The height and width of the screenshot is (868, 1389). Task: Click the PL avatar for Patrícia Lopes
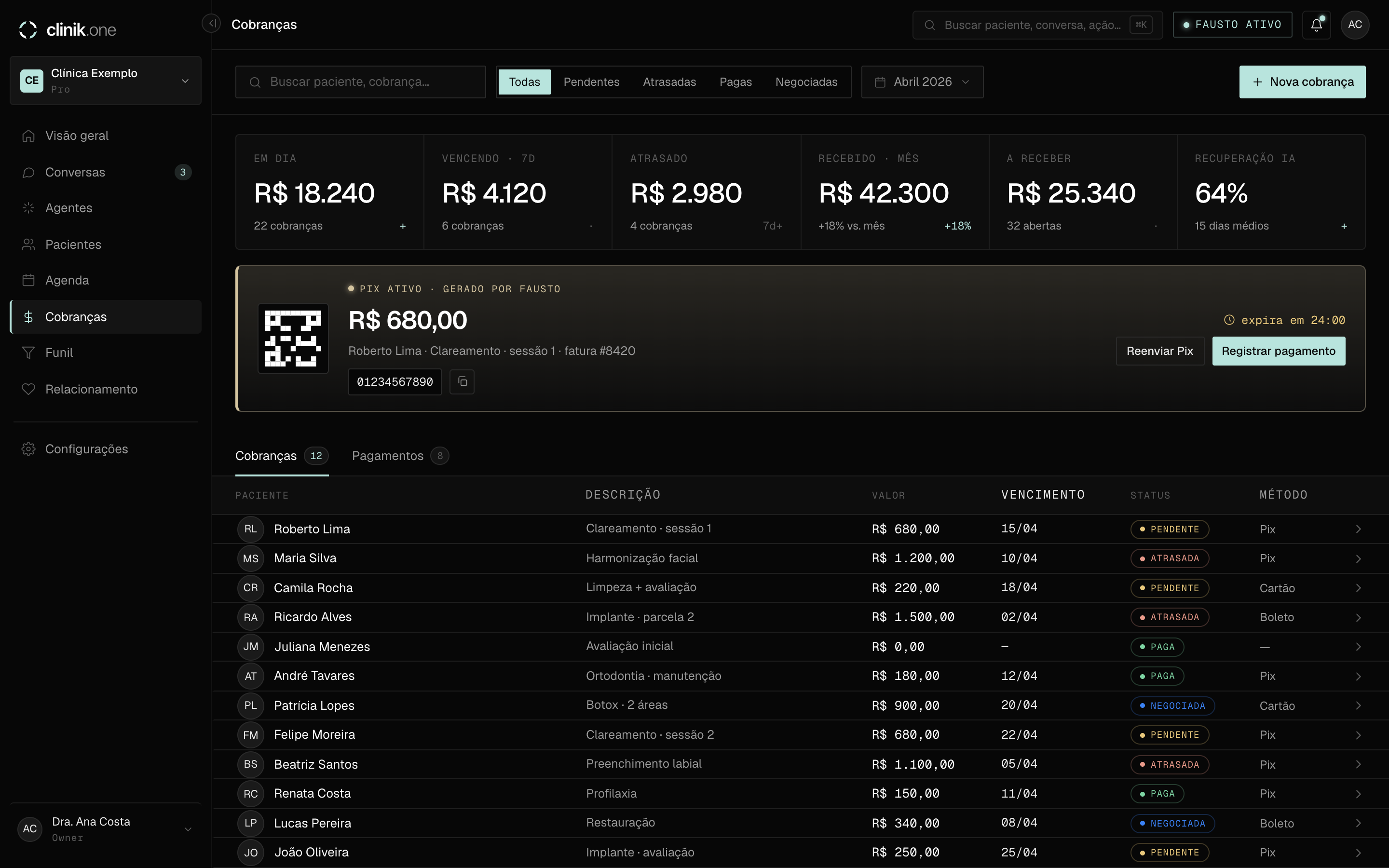tap(250, 705)
